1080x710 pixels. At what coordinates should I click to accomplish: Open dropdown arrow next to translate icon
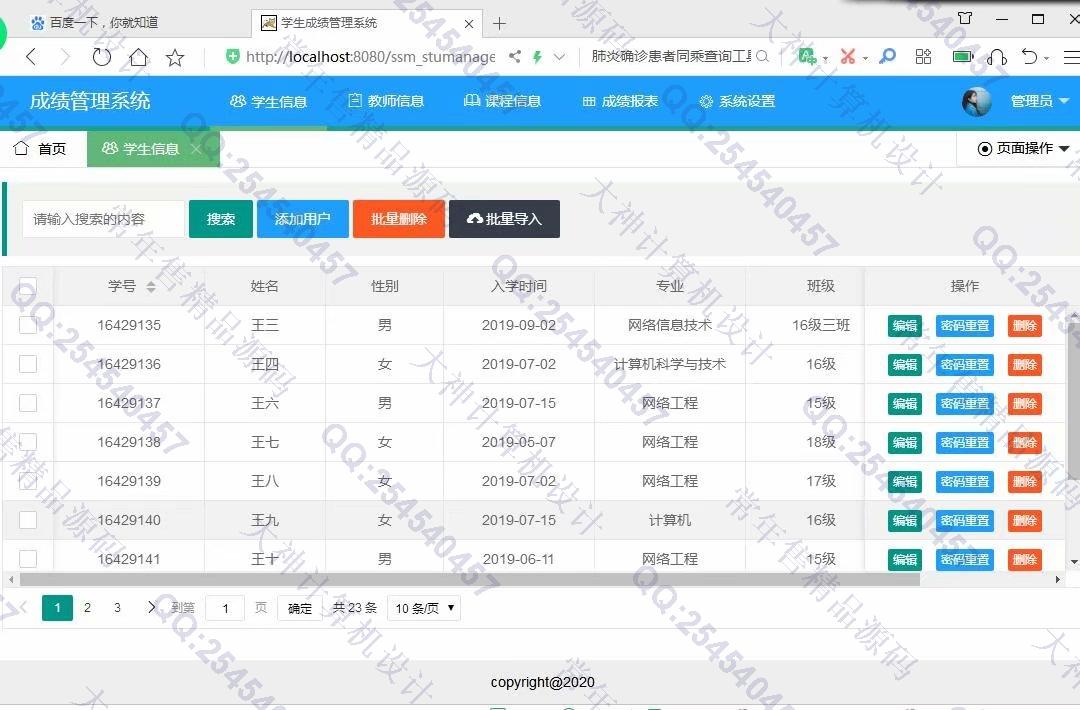(825, 59)
